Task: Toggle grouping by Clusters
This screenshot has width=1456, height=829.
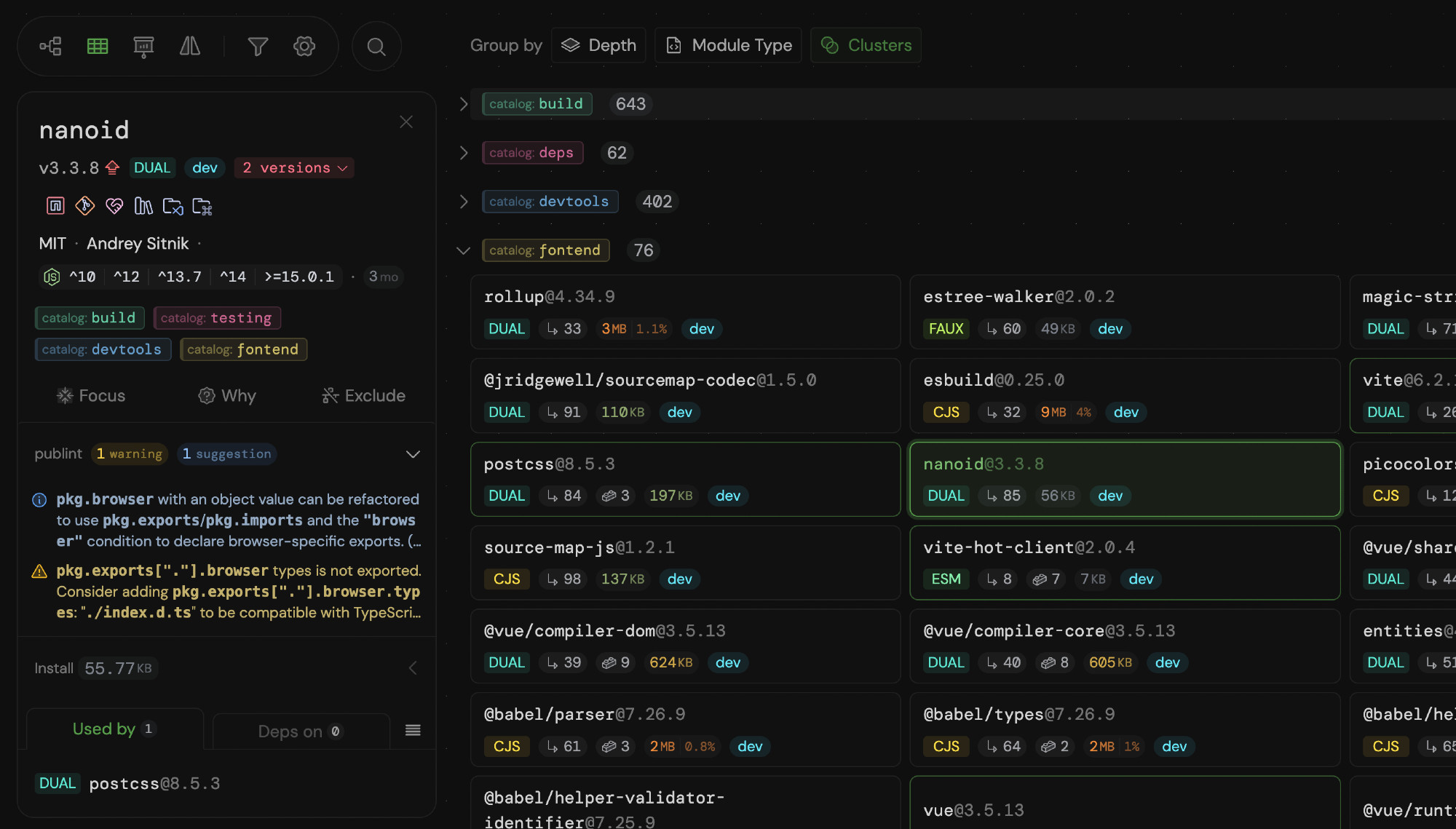Action: (866, 45)
